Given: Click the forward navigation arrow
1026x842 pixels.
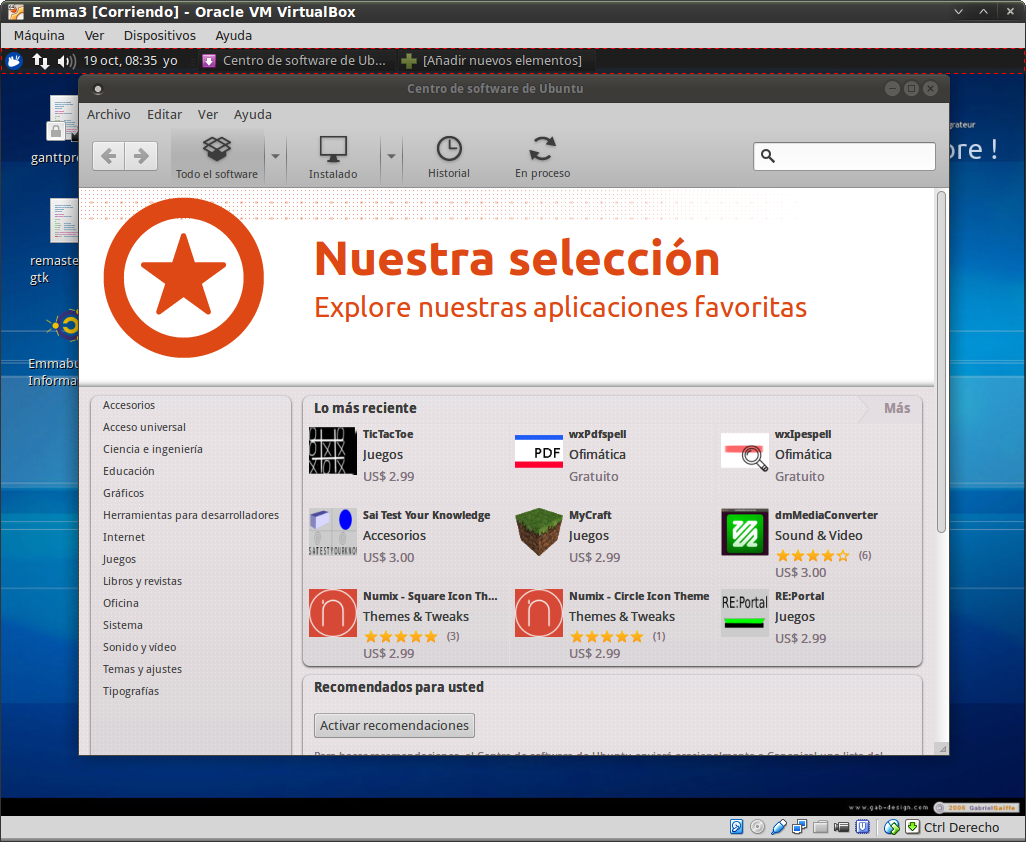Looking at the screenshot, I should (141, 156).
